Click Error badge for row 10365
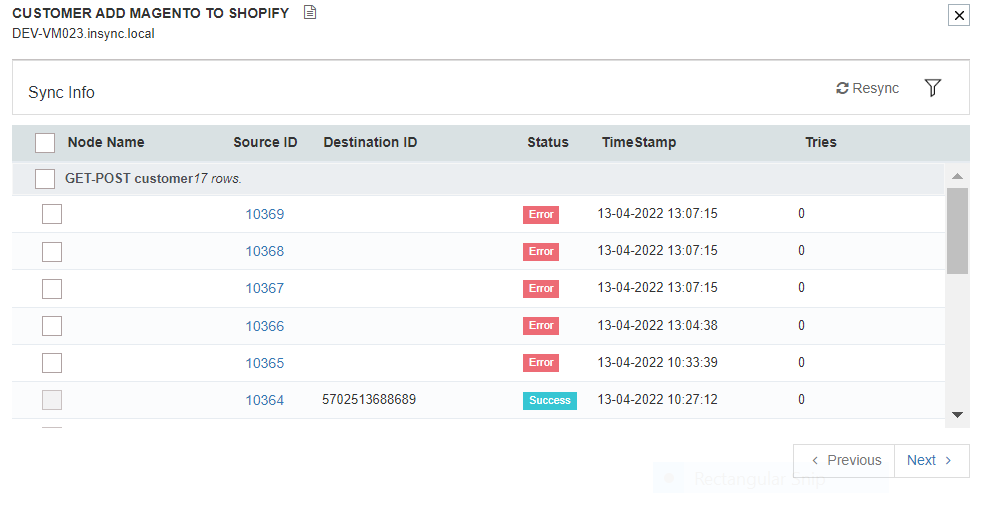The width and height of the screenshot is (981, 524). point(541,362)
